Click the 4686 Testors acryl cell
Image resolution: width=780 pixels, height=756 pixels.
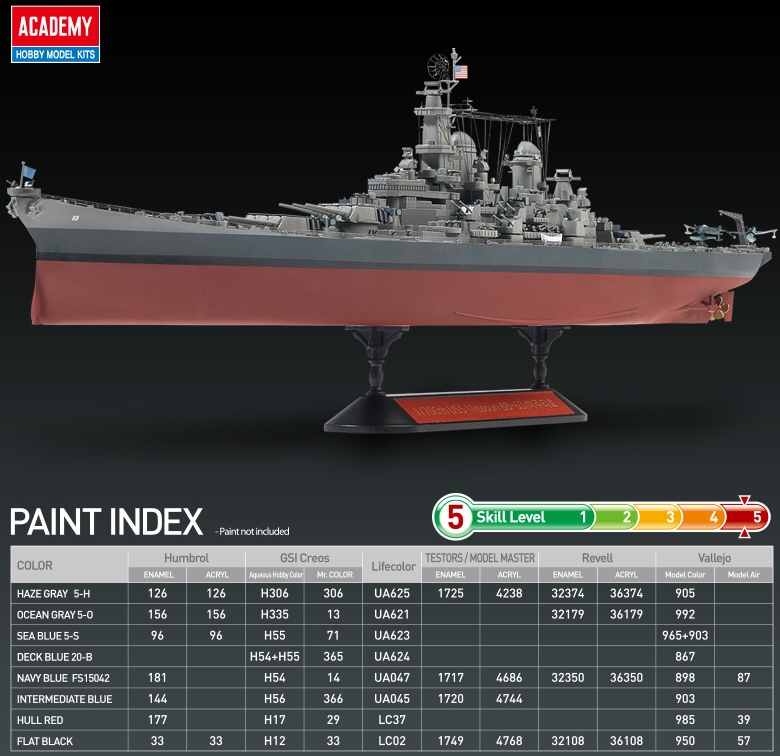(x=509, y=677)
